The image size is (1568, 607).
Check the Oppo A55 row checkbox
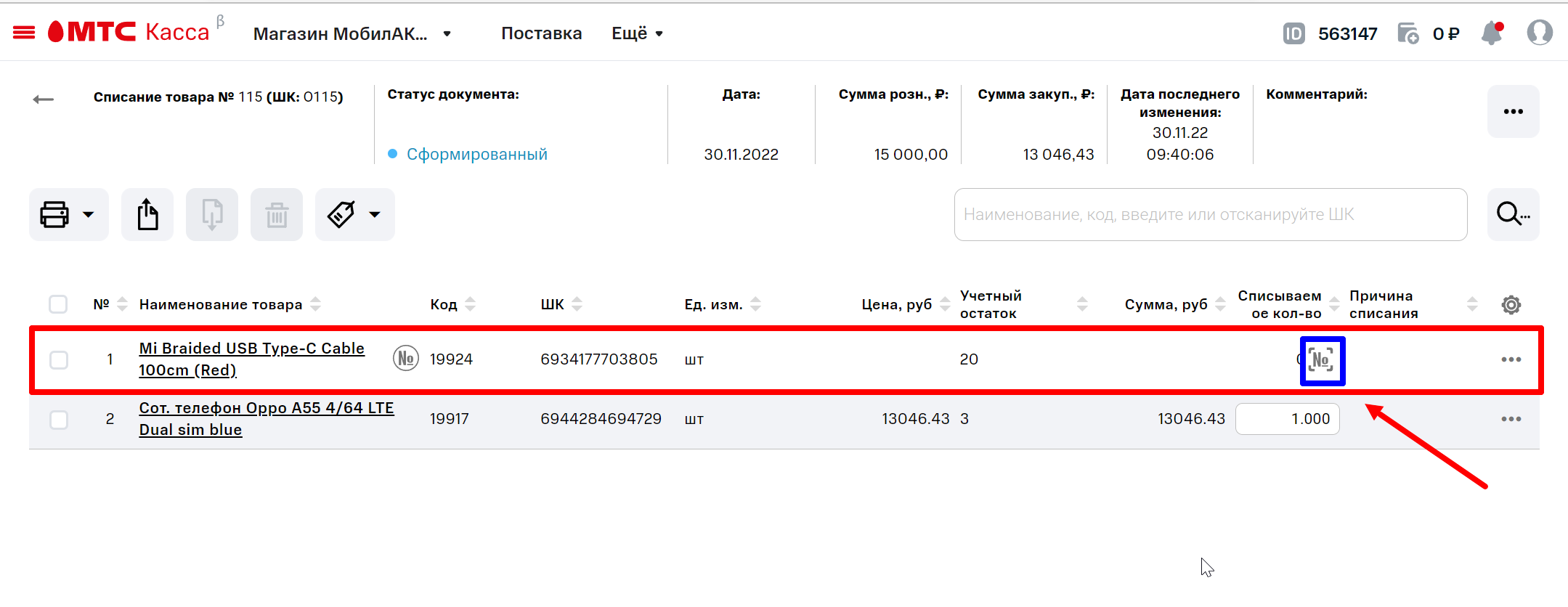[59, 420]
